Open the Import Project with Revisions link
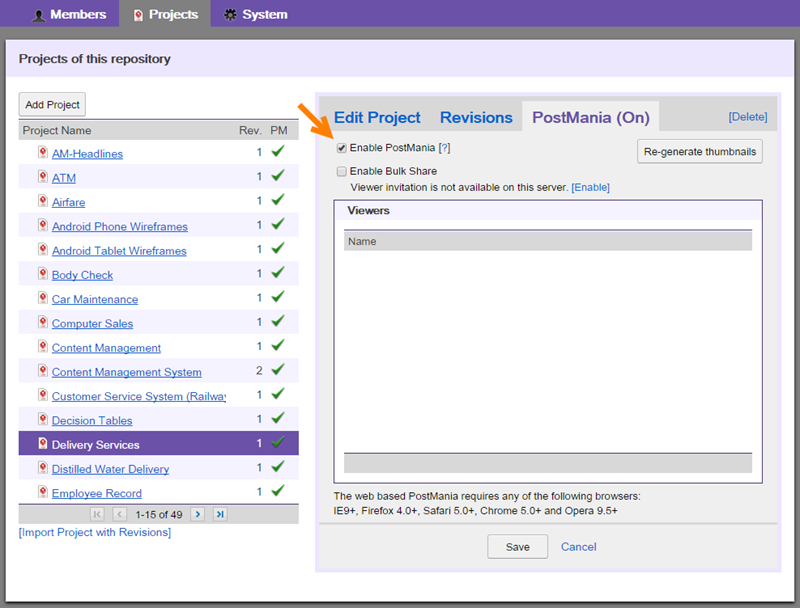Image resolution: width=800 pixels, height=608 pixels. point(95,532)
